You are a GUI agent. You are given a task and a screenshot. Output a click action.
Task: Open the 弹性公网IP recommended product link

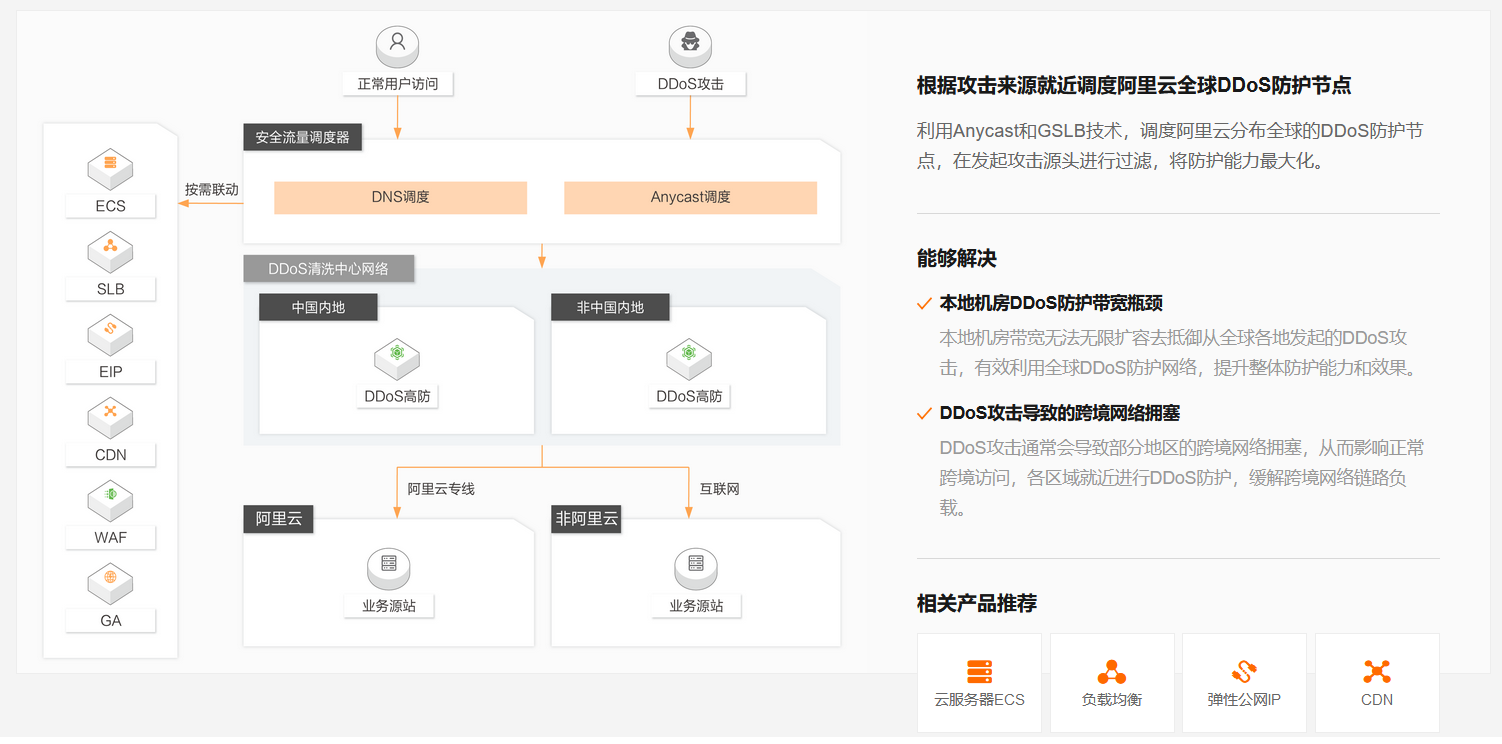click(1244, 683)
